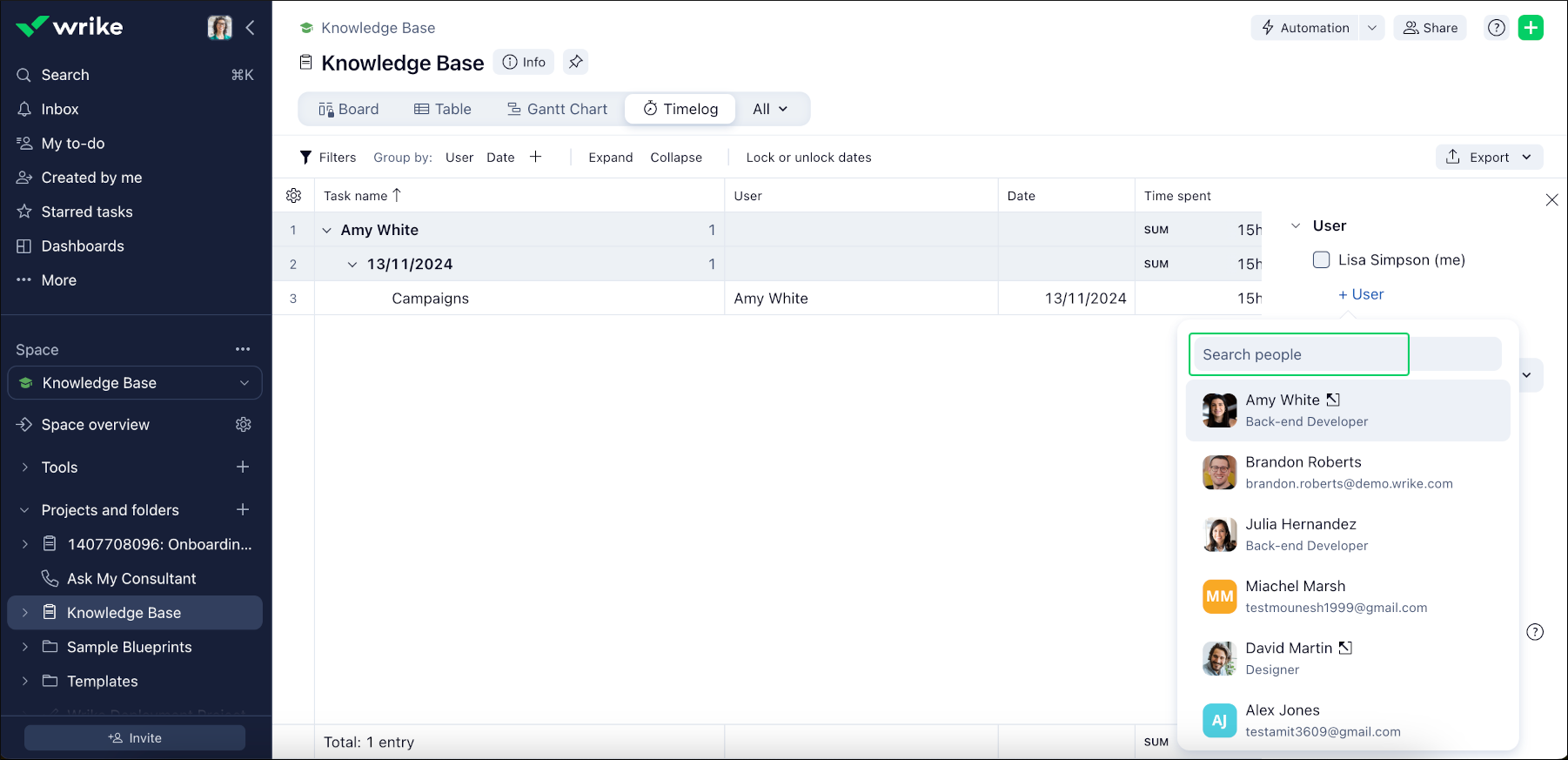Open the Knowledge Base space selector

(x=135, y=383)
